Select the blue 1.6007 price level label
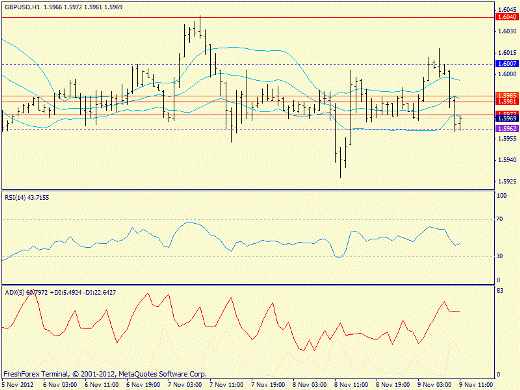This screenshot has width=520, height=390. tap(507, 64)
